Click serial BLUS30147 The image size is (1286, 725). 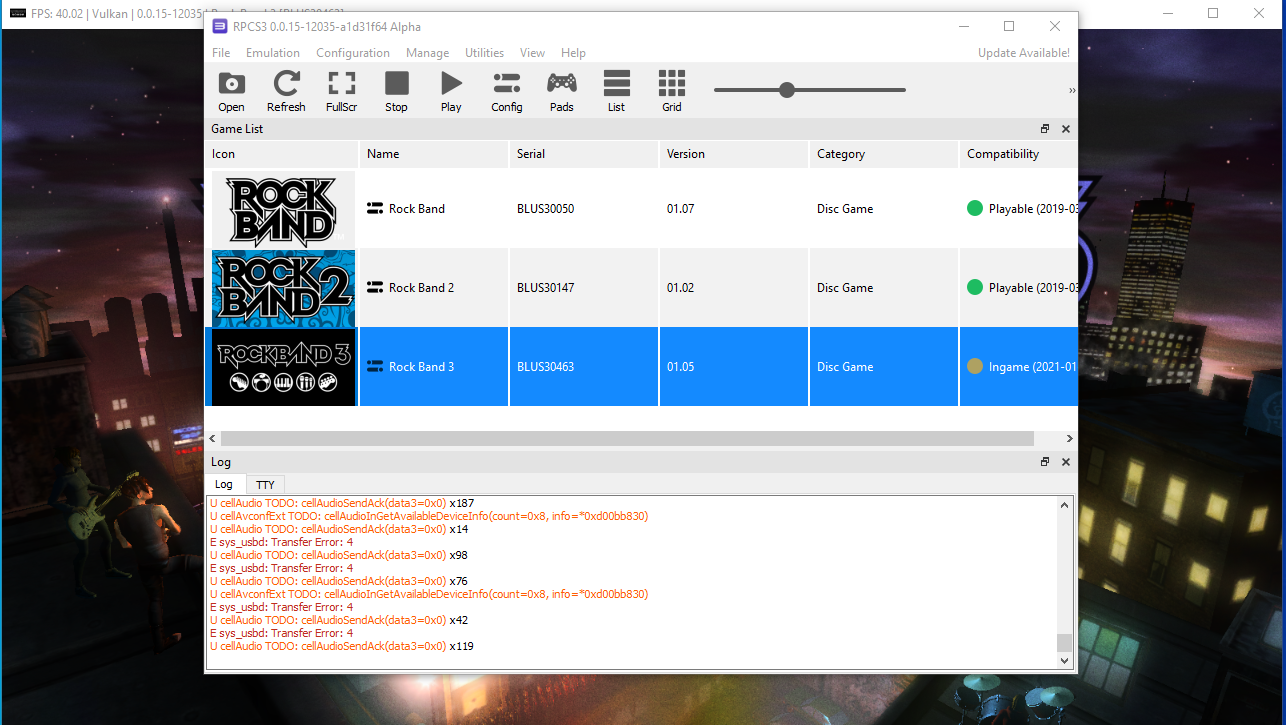tap(545, 288)
